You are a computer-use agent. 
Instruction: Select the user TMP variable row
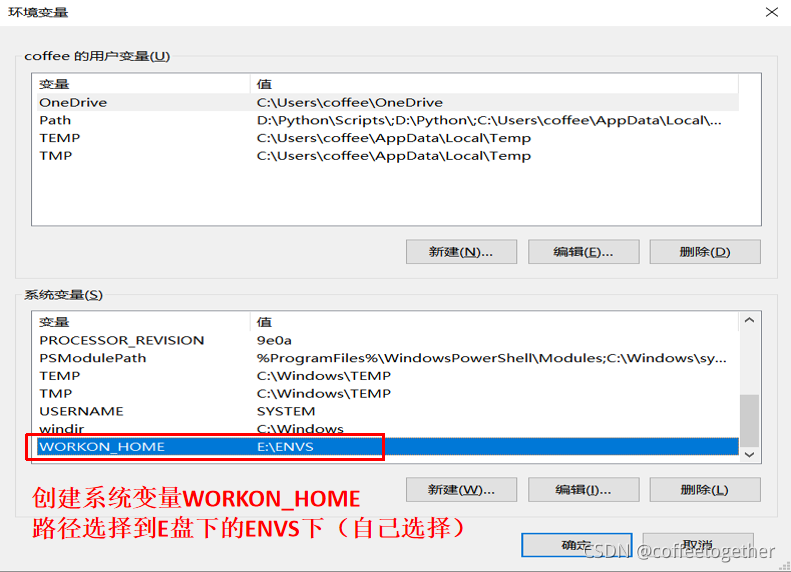(x=387, y=155)
